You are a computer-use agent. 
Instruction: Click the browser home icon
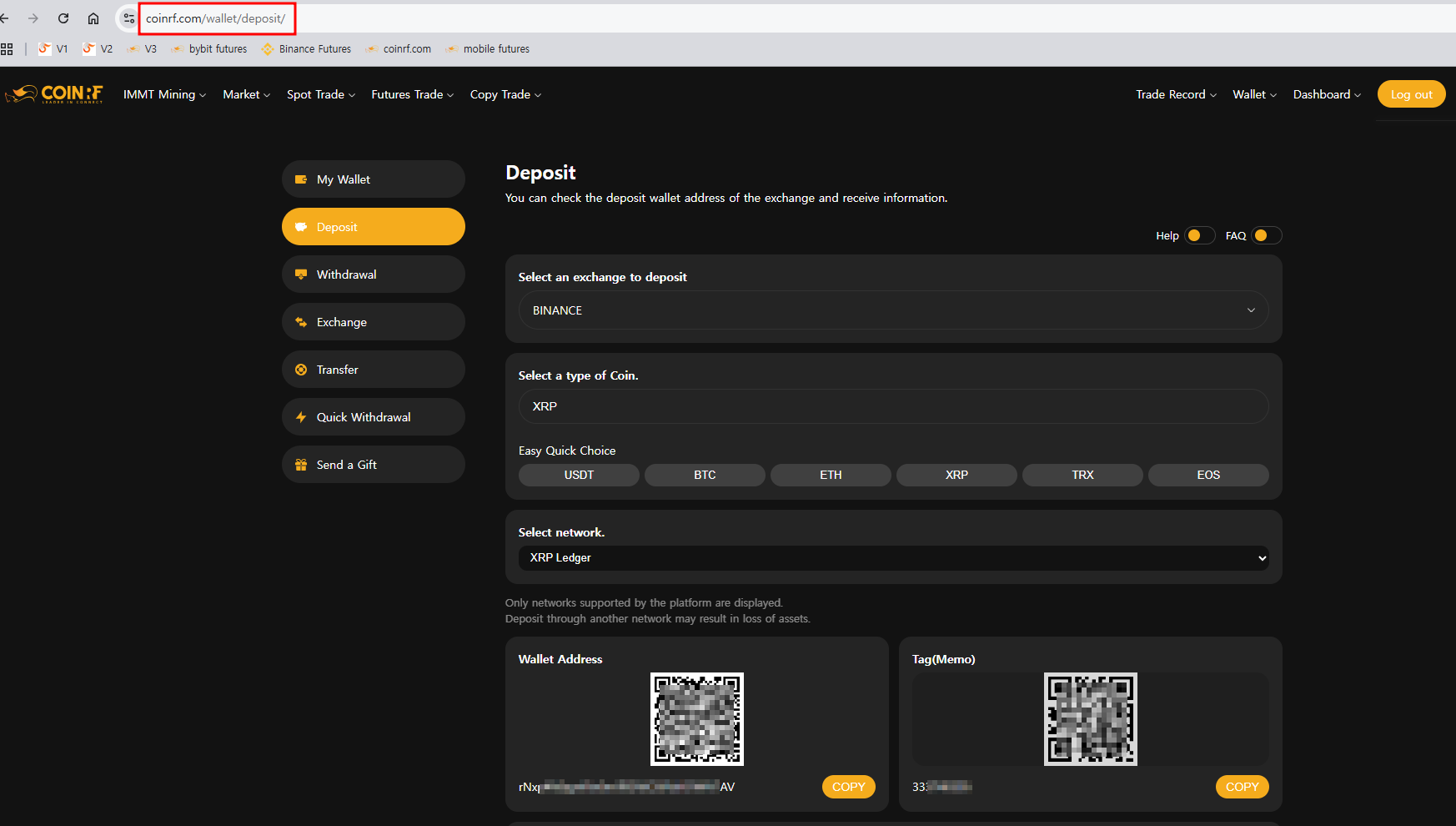[x=93, y=18]
